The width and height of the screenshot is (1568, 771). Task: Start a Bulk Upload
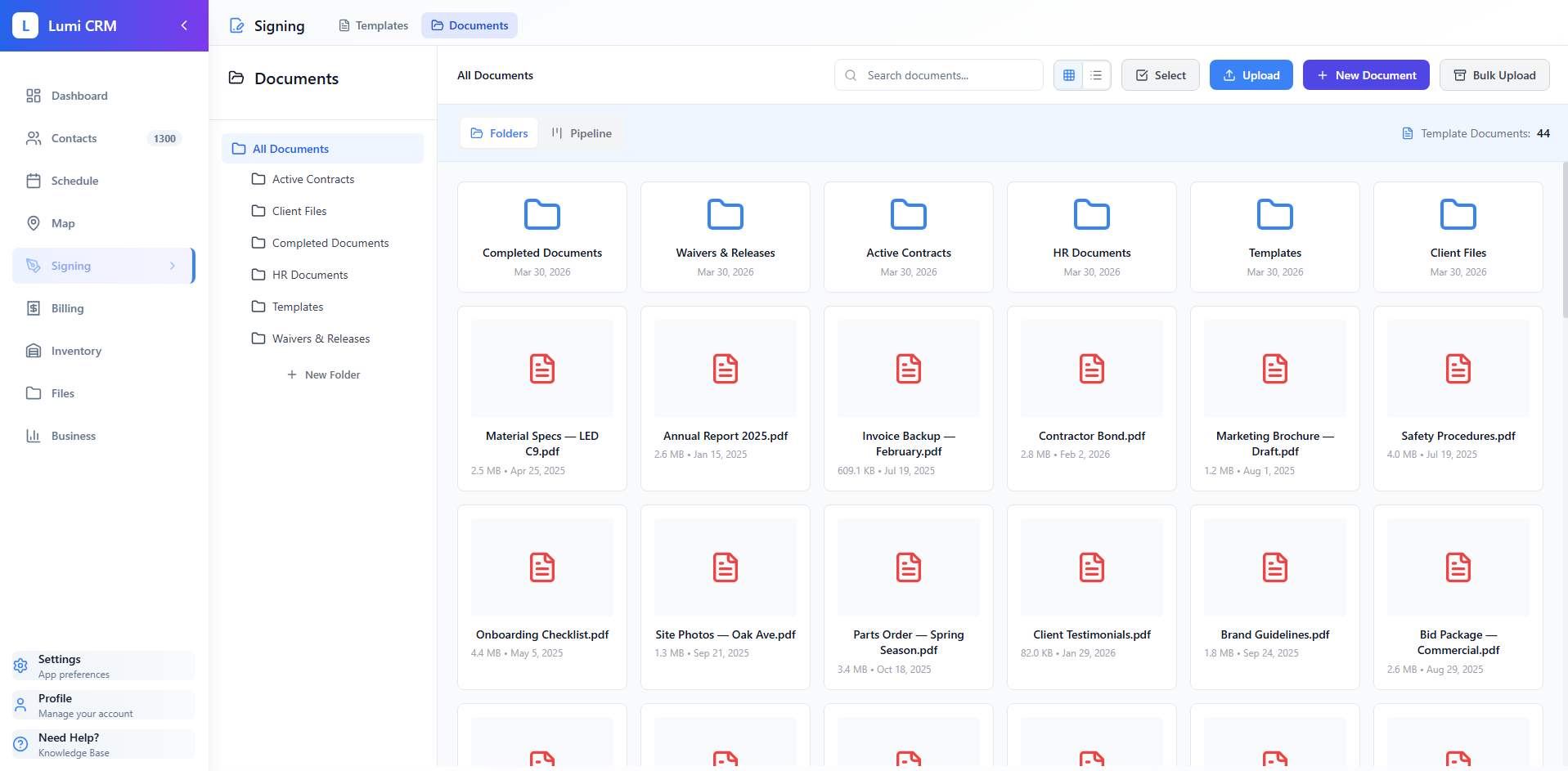1494,74
